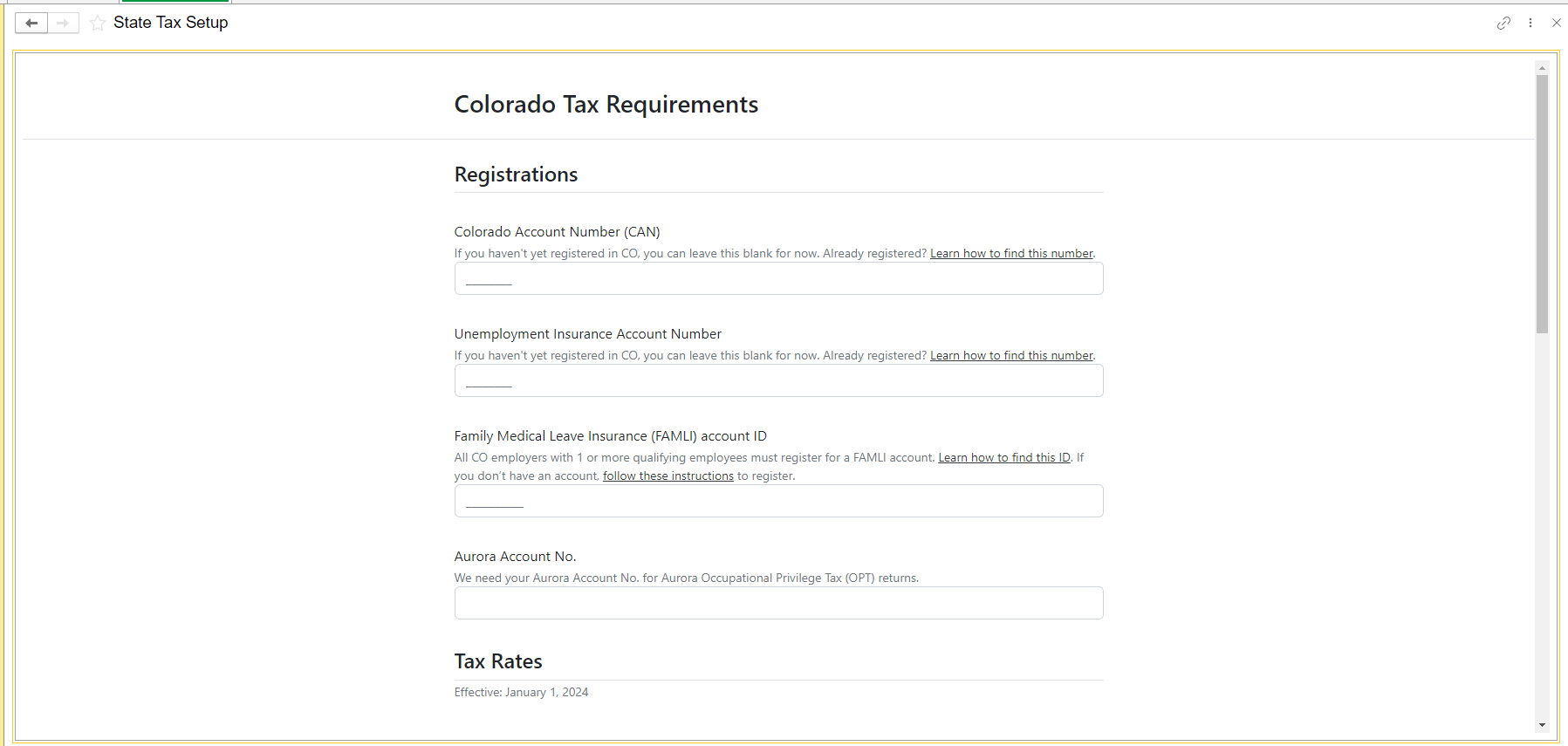Open CAN 'Learn how to find this number' link
1568x746 pixels.
coord(1011,254)
